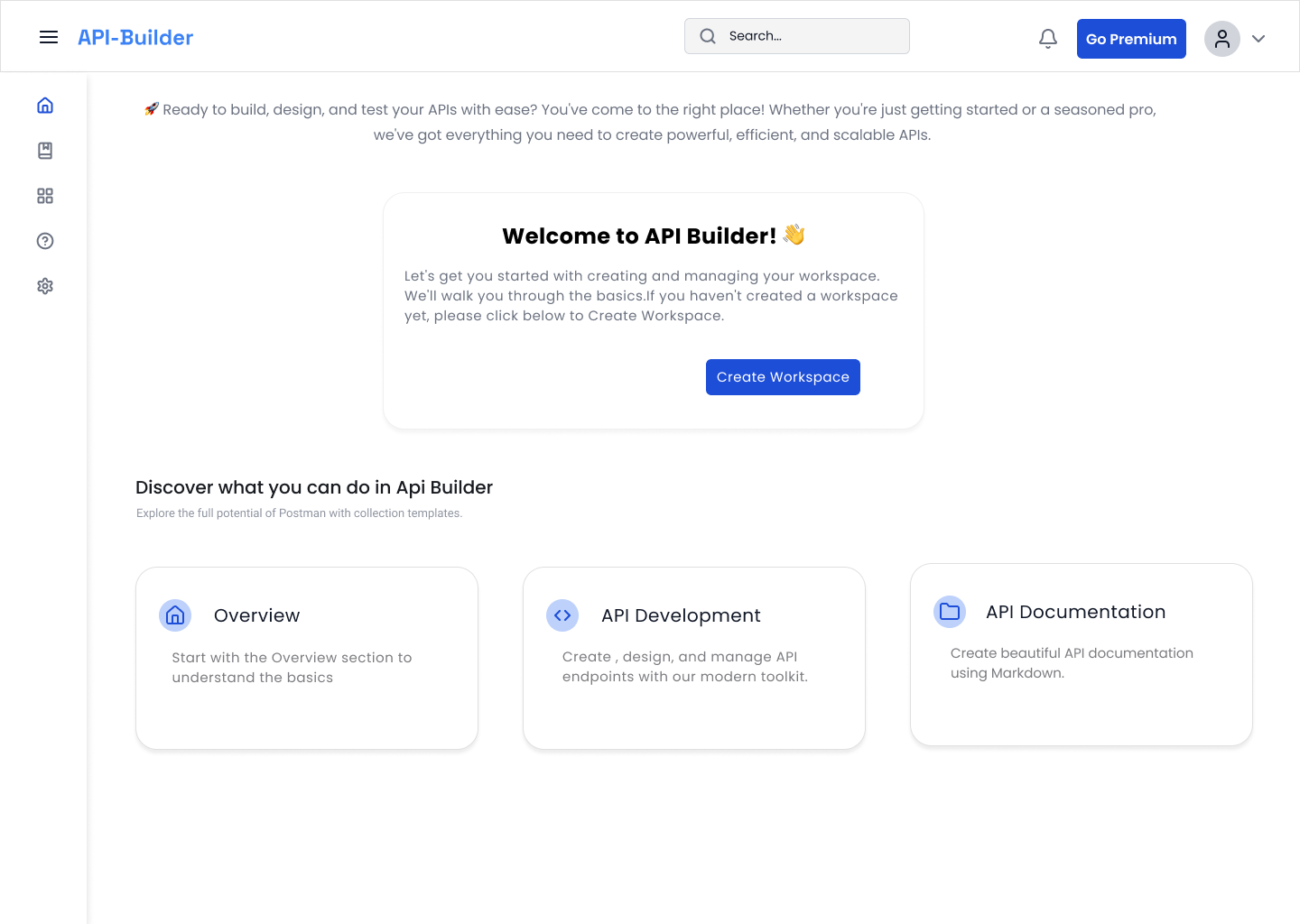
Task: Open notifications bell icon
Action: click(1048, 39)
